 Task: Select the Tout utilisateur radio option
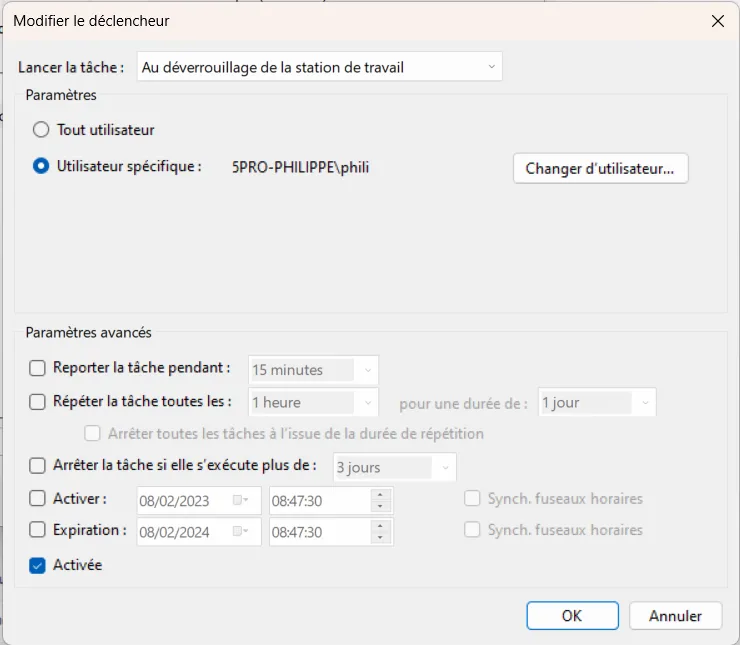pos(41,129)
